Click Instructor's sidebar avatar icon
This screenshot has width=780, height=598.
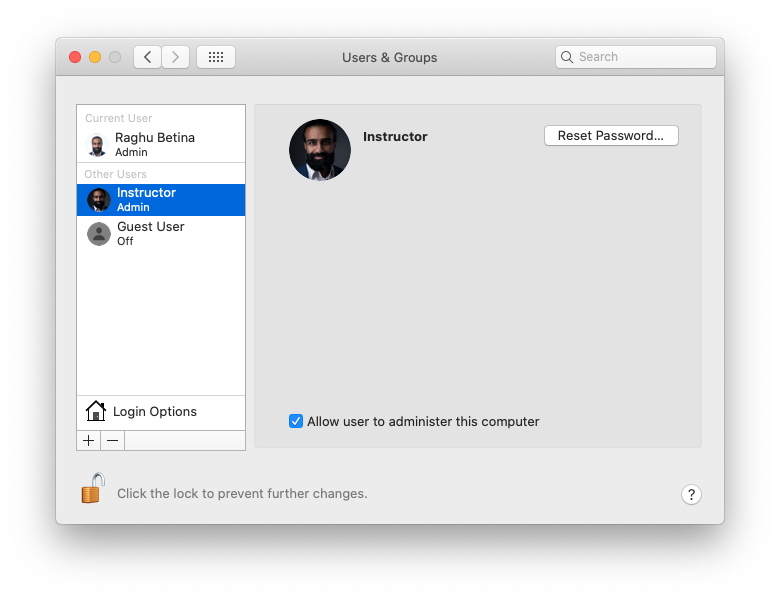click(98, 200)
